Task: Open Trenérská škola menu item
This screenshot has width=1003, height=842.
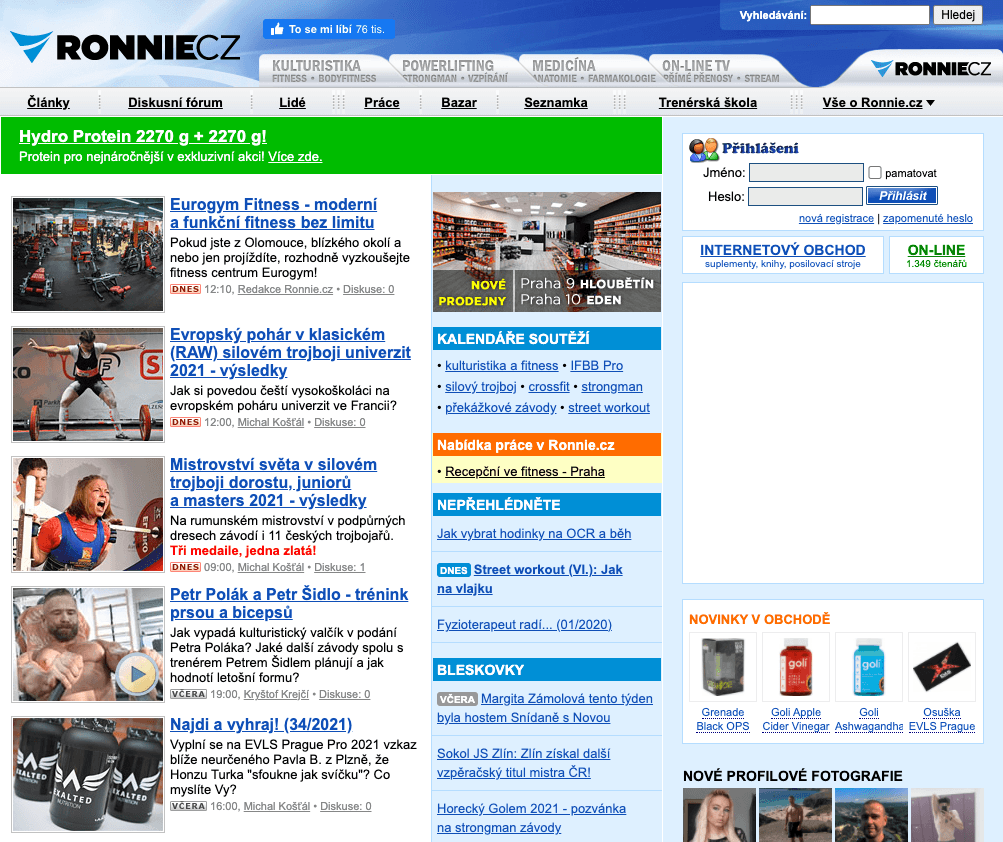Action: tap(707, 102)
